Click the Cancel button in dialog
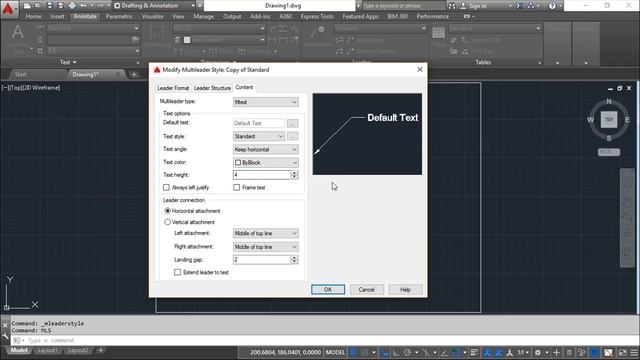This screenshot has width=640, height=360. click(x=367, y=289)
